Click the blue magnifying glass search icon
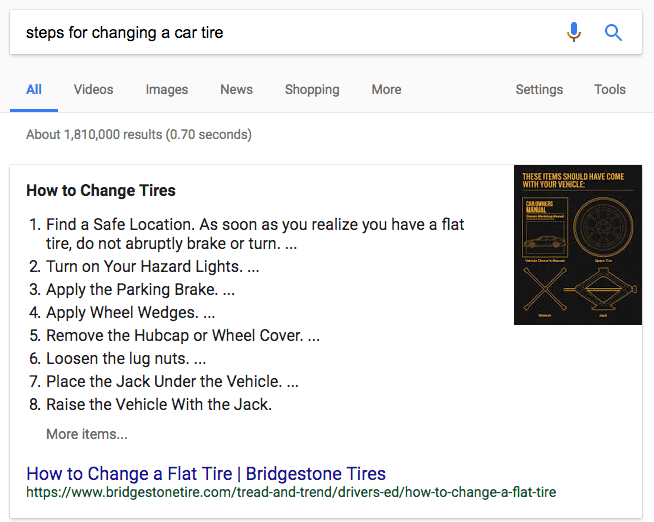Screen dimensions: 654x522 click(614, 32)
